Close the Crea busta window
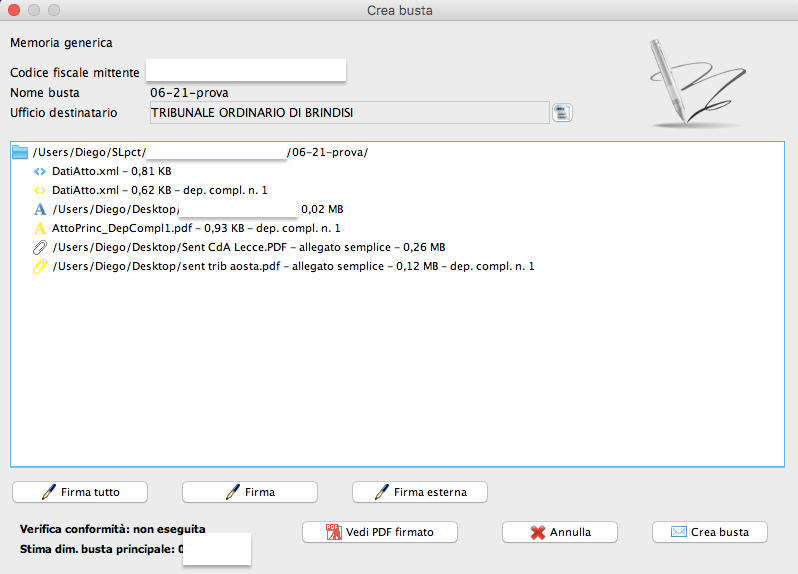798x574 pixels. 14,10
